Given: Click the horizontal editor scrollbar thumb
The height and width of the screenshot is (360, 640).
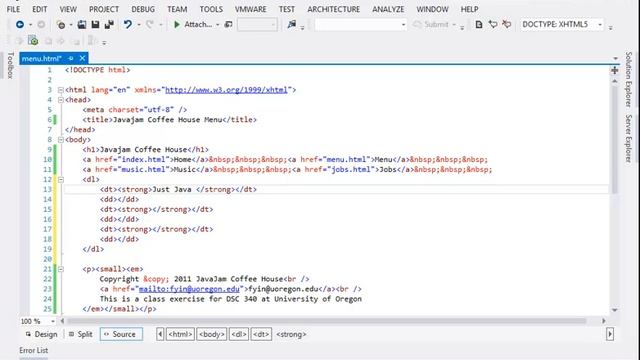Looking at the screenshot, I should 327,321.
